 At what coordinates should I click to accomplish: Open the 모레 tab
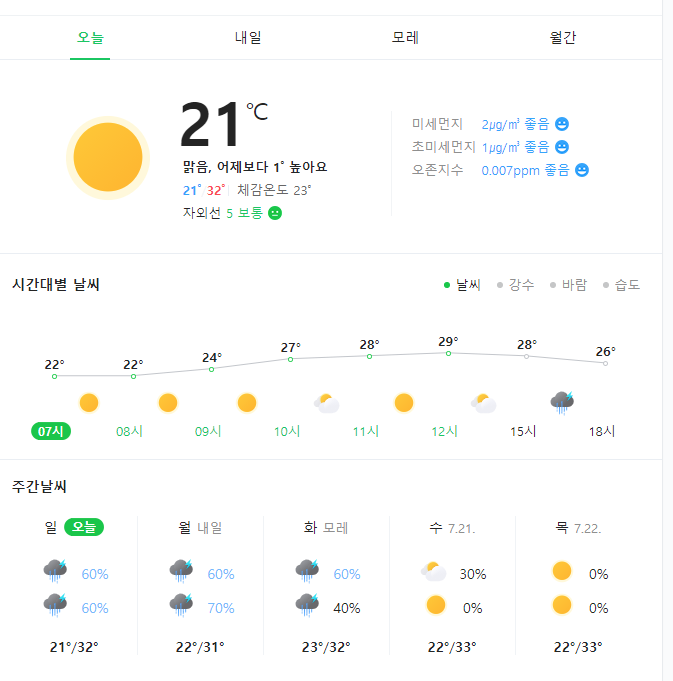click(x=405, y=38)
